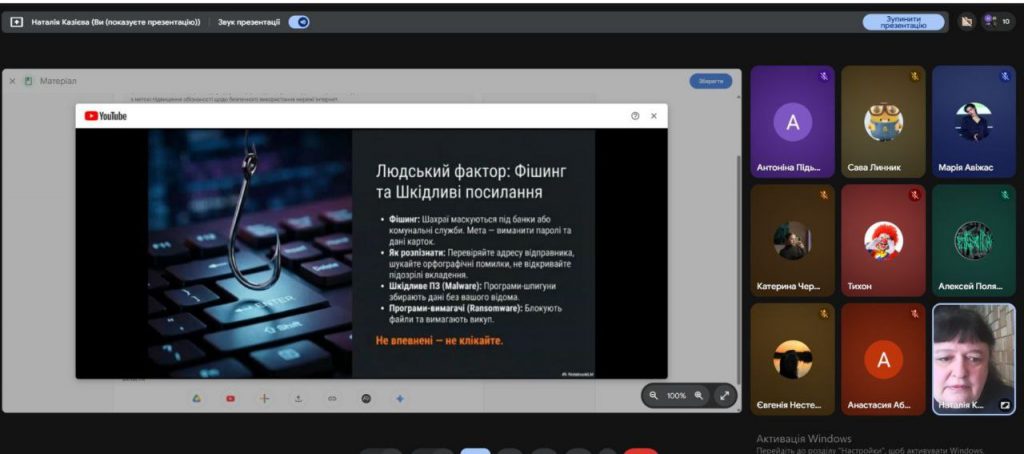
Task: Close the YouTube preview popup
Action: [654, 116]
